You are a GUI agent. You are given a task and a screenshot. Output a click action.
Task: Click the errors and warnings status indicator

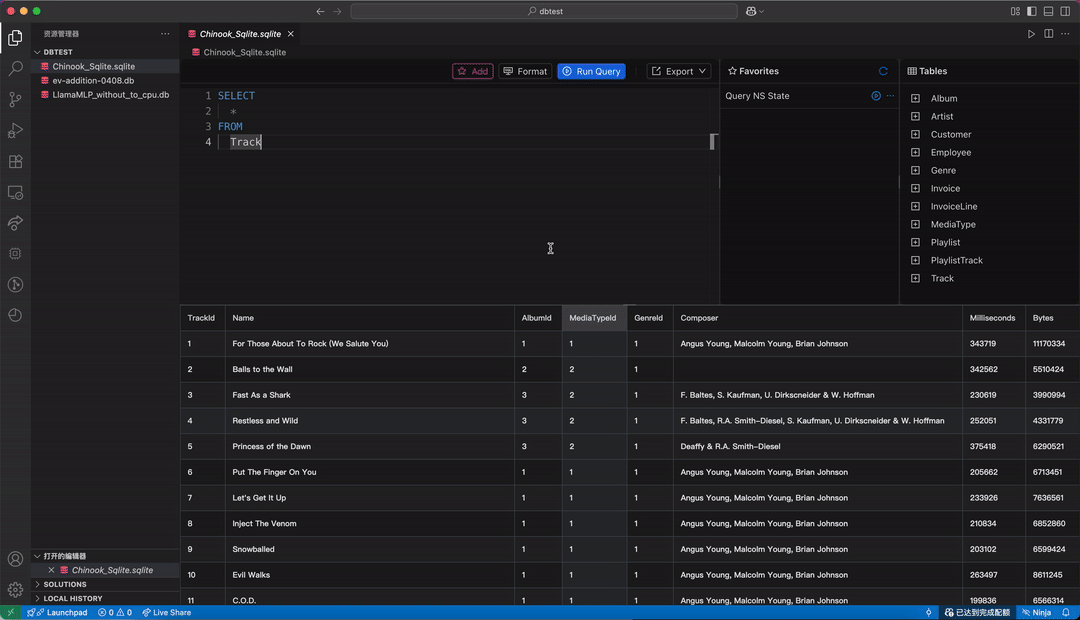tap(115, 612)
